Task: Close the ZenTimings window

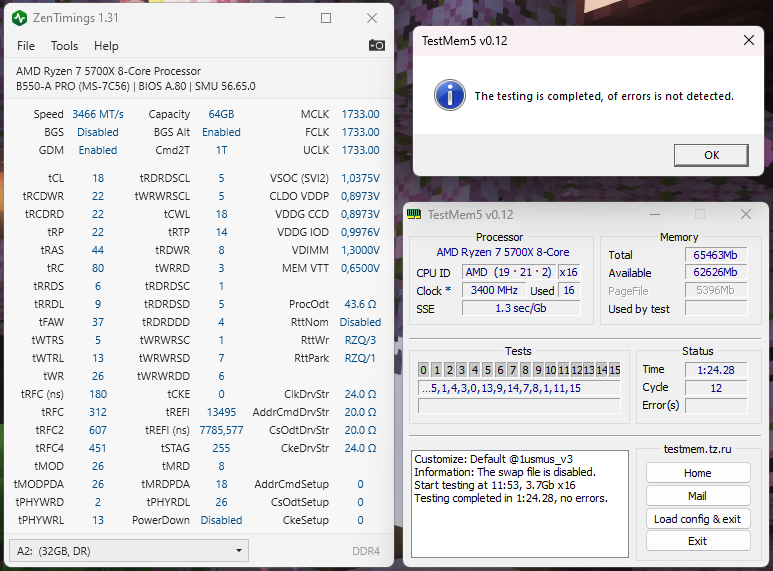Action: point(372,18)
